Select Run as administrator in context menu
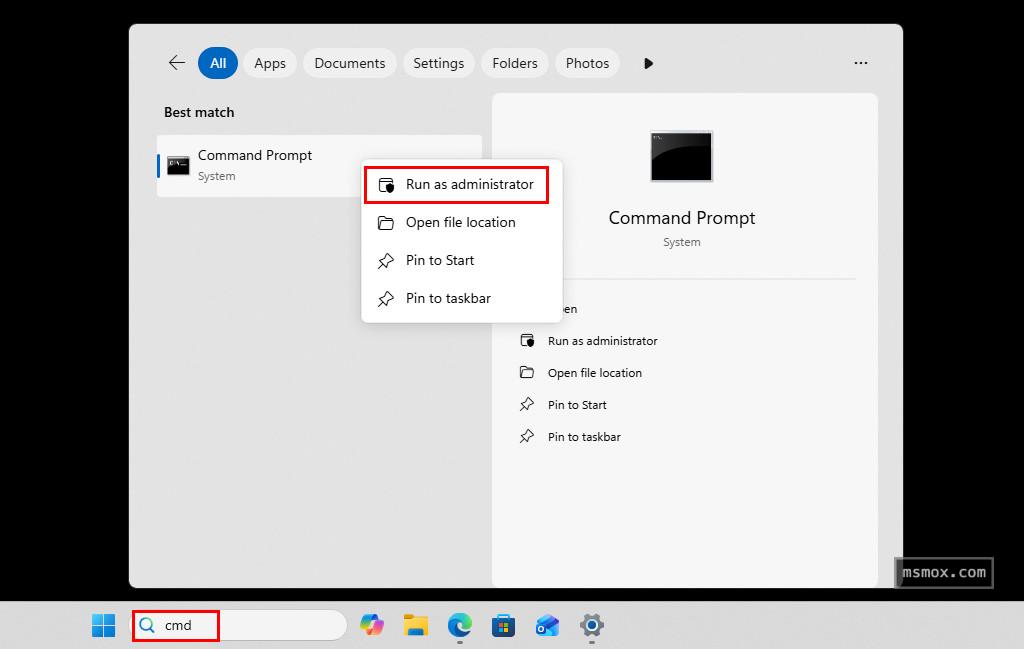The image size is (1024, 649). (469, 185)
